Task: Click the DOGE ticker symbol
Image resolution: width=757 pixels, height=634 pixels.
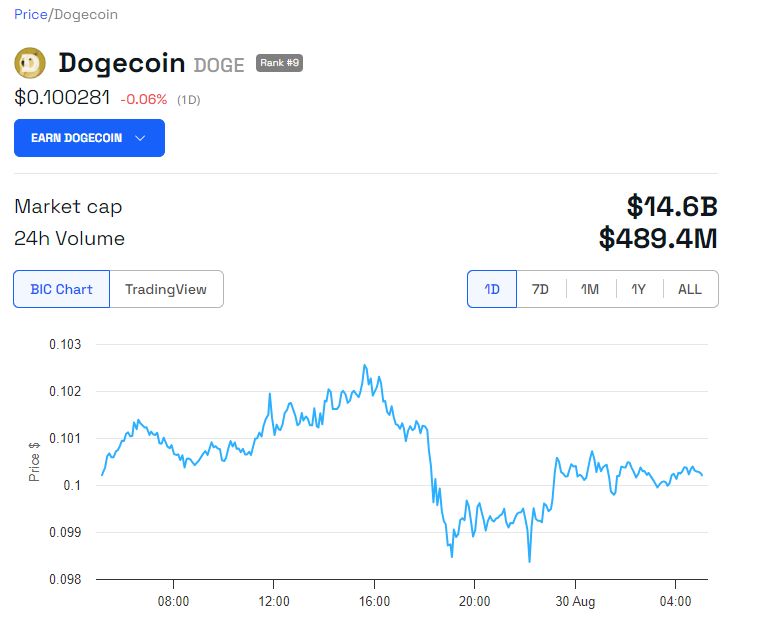Action: click(x=218, y=65)
